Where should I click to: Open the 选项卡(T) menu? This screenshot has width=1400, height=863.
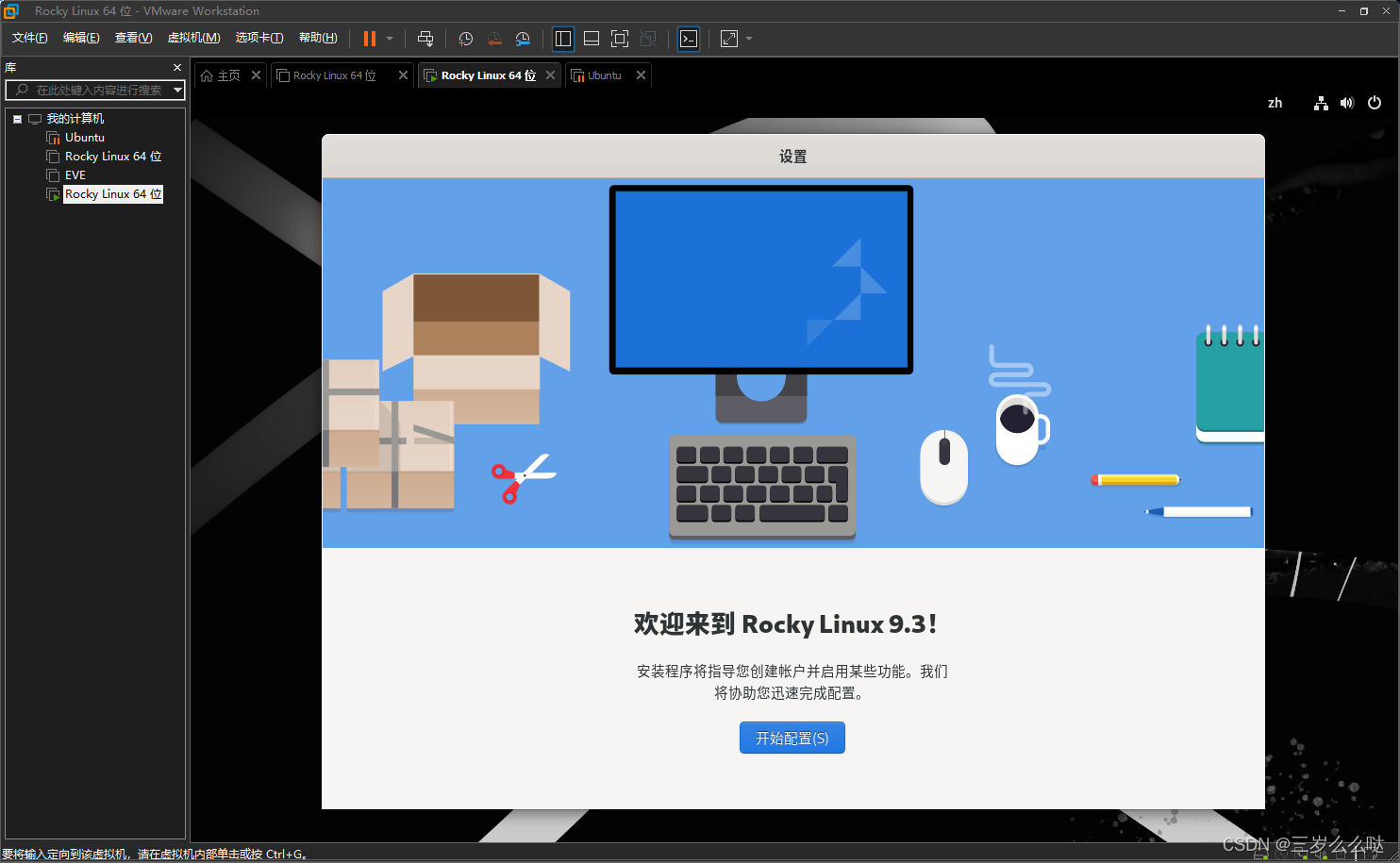[x=259, y=38]
